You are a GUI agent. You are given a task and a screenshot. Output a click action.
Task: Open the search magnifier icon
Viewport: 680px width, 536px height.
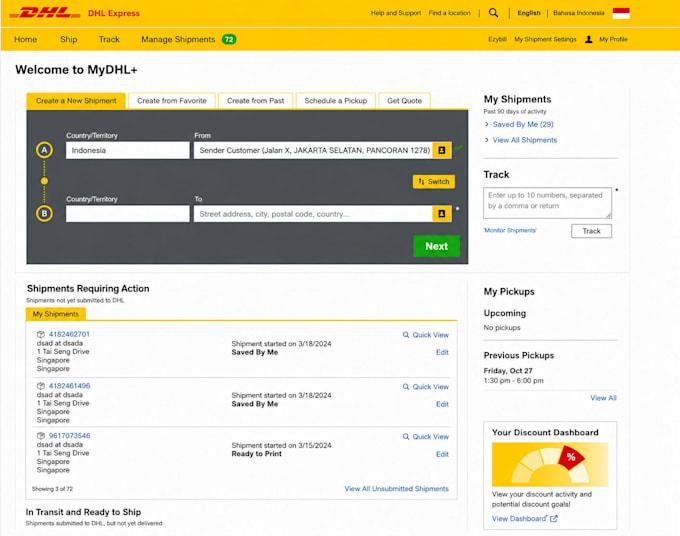tap(494, 13)
